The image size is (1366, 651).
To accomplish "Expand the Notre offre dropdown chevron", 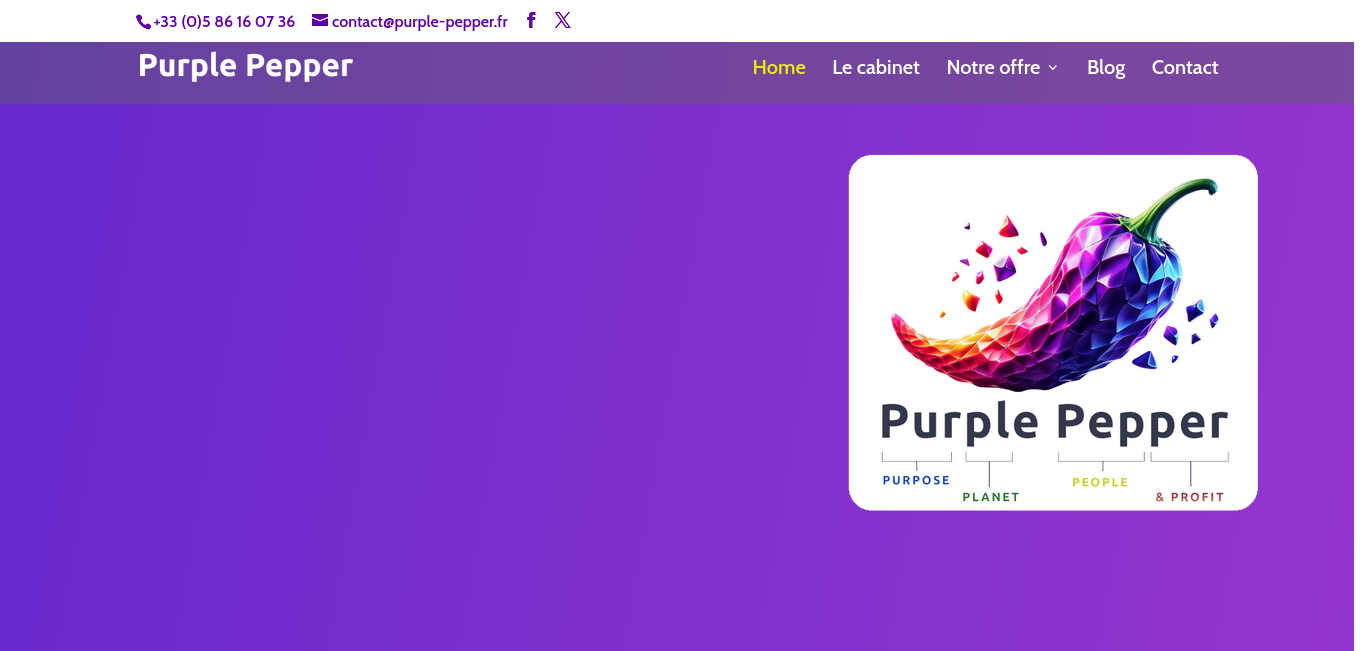I will click(x=1052, y=68).
